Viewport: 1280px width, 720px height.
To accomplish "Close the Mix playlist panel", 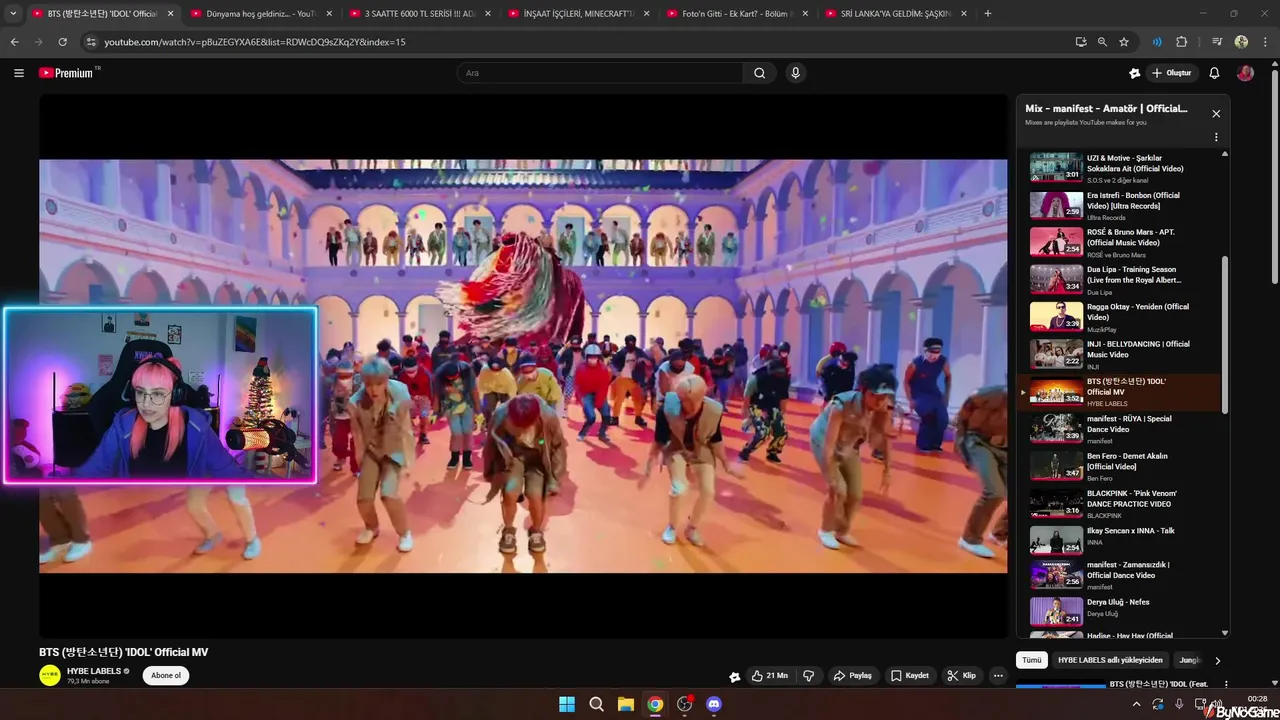I will click(1216, 114).
